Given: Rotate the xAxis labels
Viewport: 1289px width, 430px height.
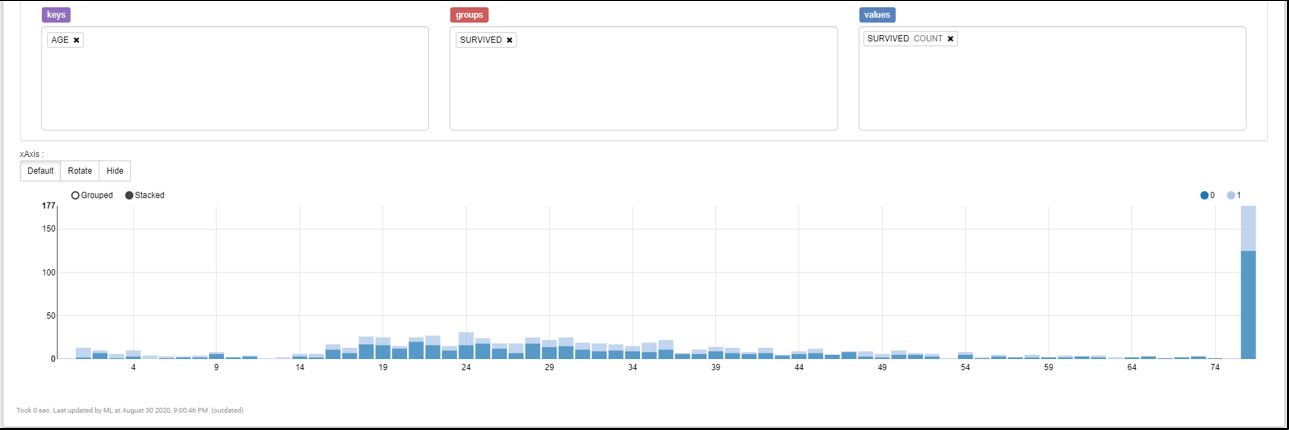Looking at the screenshot, I should 79,171.
